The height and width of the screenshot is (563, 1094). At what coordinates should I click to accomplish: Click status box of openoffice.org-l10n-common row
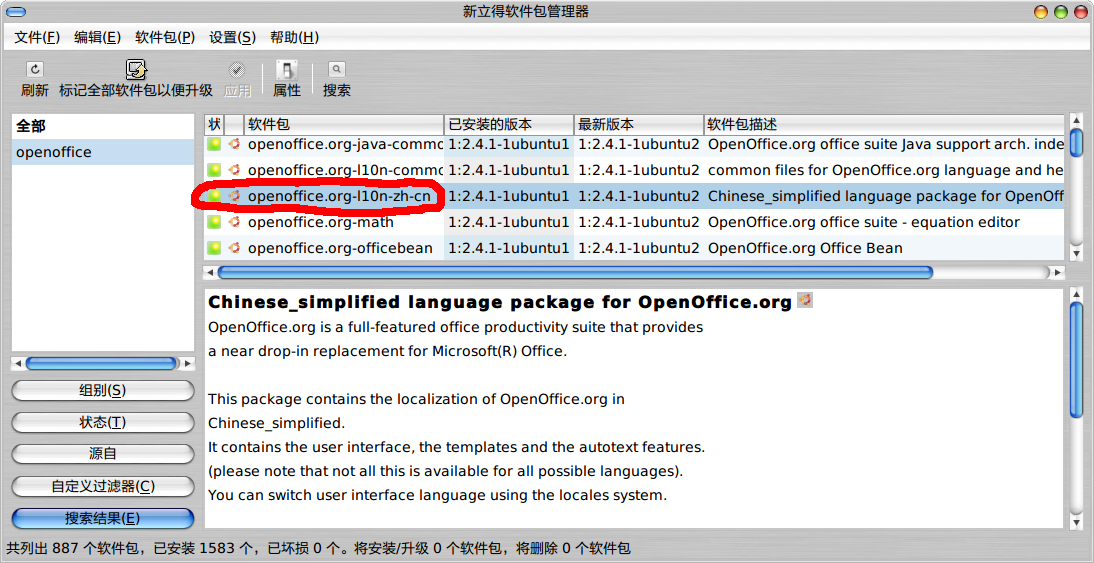(214, 170)
